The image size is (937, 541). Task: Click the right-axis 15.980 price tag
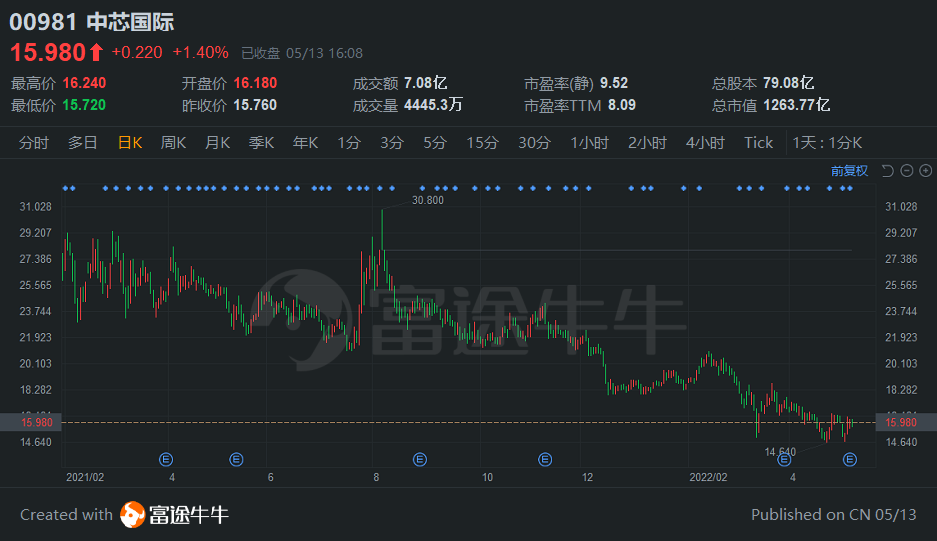point(906,423)
